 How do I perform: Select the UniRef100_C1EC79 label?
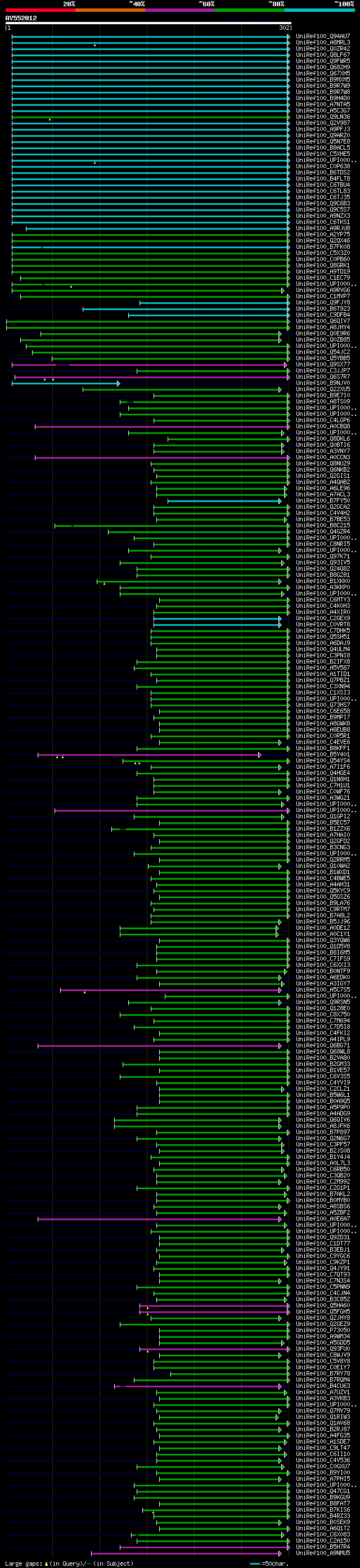click(323, 278)
